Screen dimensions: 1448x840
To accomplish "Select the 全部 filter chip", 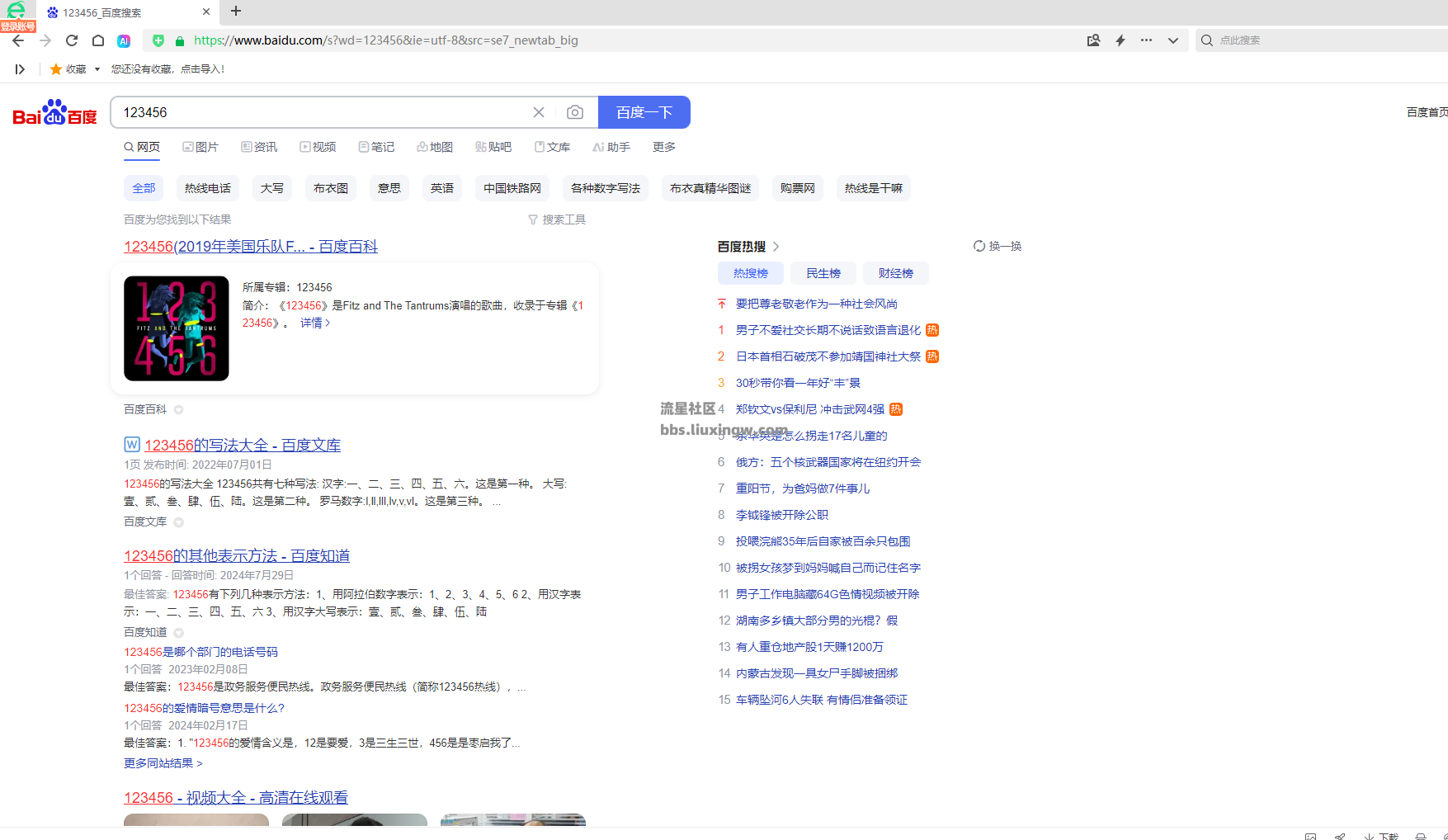I will 144,188.
